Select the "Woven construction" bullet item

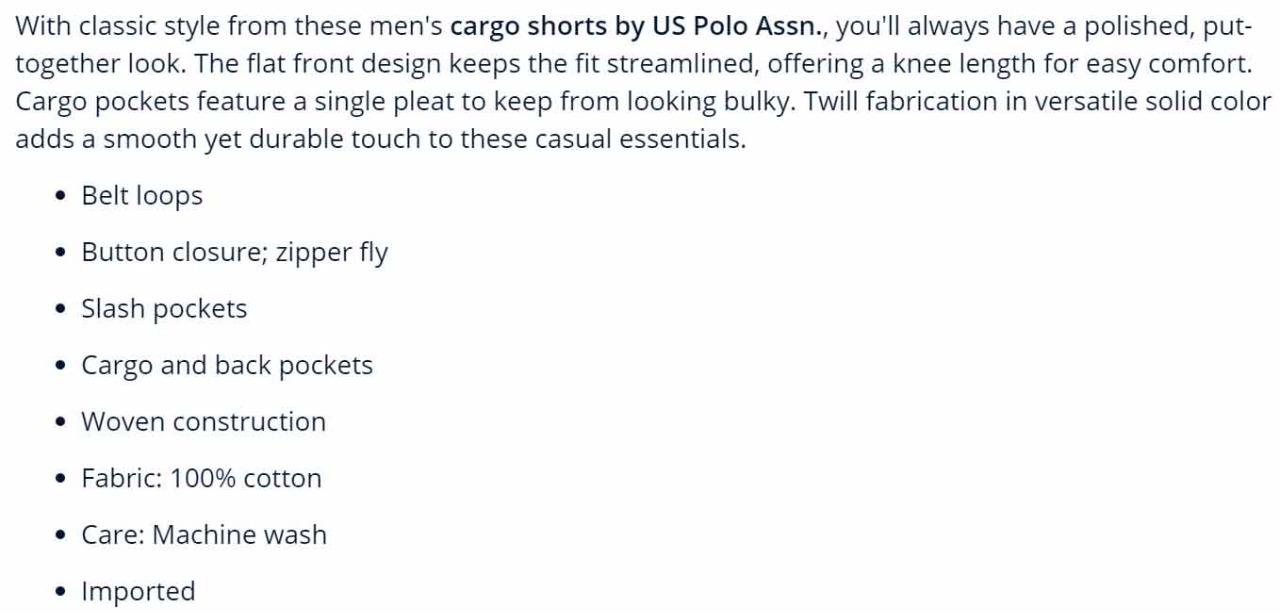point(203,422)
